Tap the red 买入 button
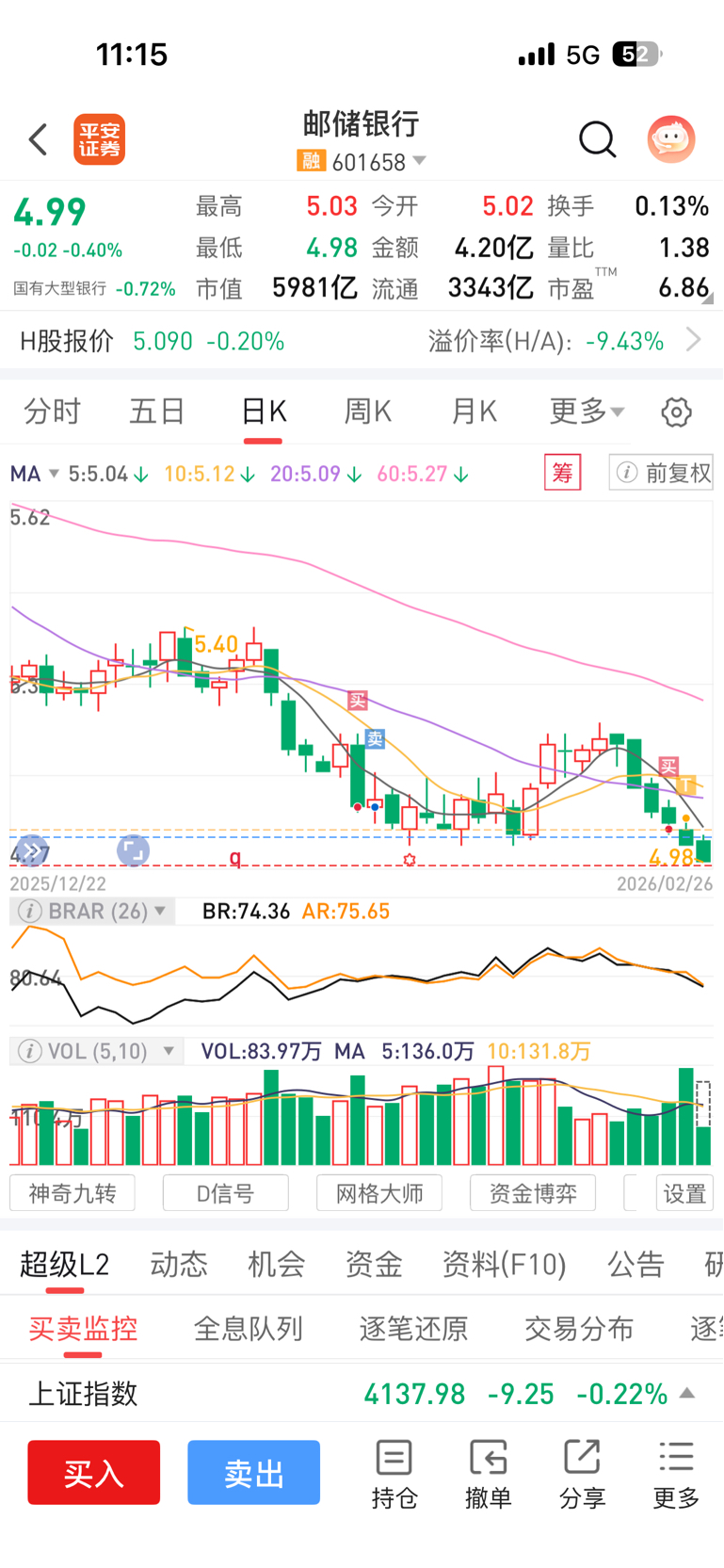 93,1472
